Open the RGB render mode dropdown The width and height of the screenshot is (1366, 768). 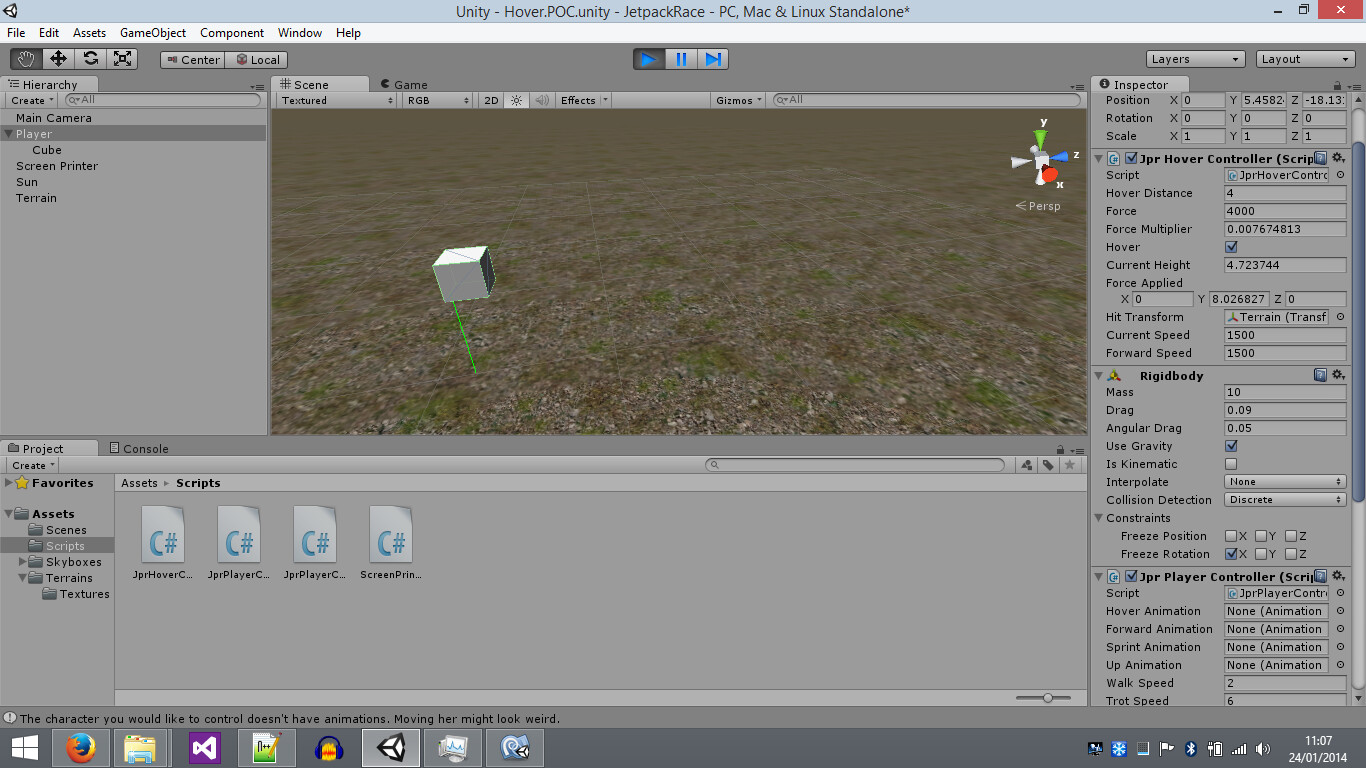(x=438, y=100)
